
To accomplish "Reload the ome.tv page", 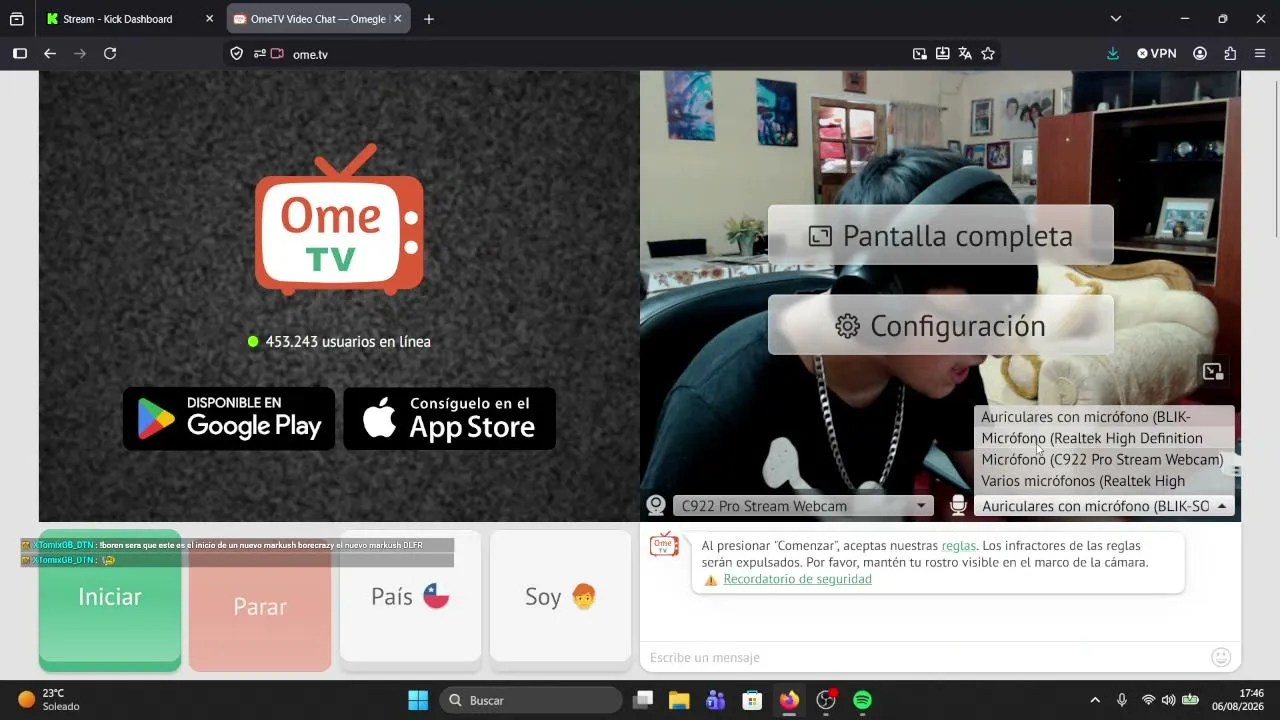I will pos(110,54).
